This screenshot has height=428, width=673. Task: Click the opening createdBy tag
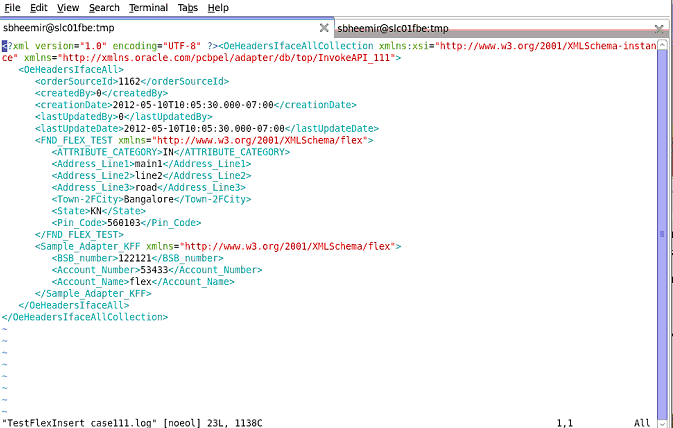(x=66, y=93)
